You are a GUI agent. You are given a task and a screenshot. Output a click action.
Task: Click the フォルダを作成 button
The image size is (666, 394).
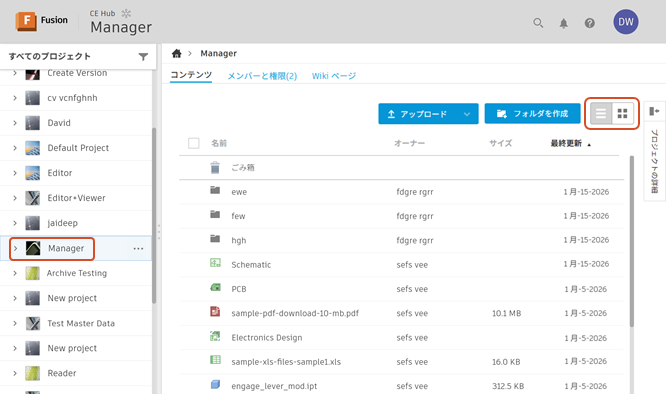(x=533, y=113)
